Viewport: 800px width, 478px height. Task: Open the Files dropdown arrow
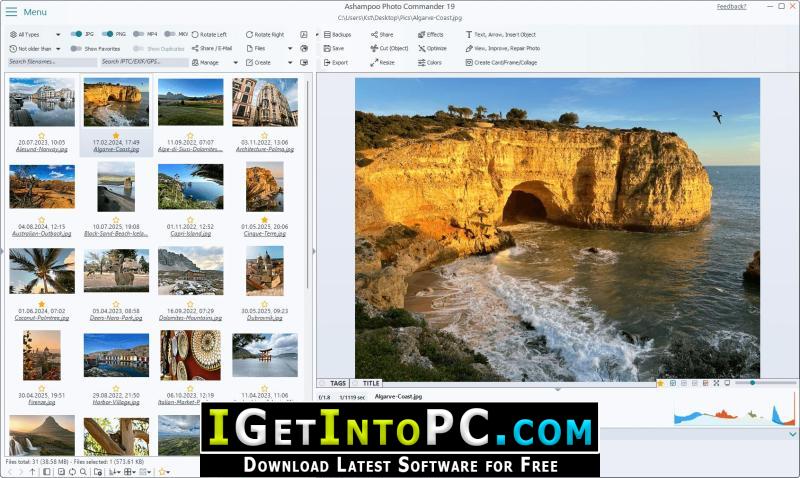pyautogui.click(x=290, y=48)
